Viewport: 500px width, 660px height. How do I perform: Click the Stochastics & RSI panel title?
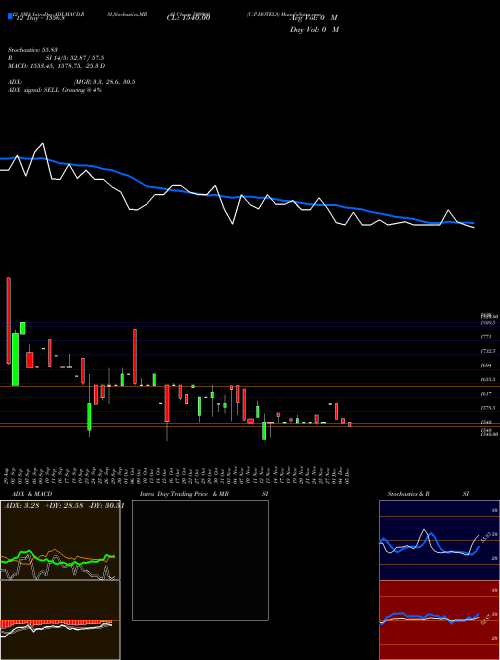click(x=428, y=494)
